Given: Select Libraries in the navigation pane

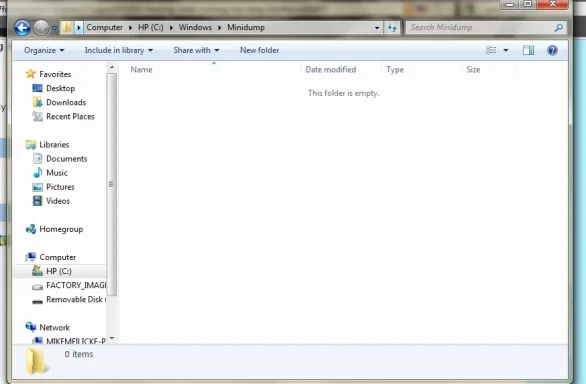Looking at the screenshot, I should click(54, 145).
